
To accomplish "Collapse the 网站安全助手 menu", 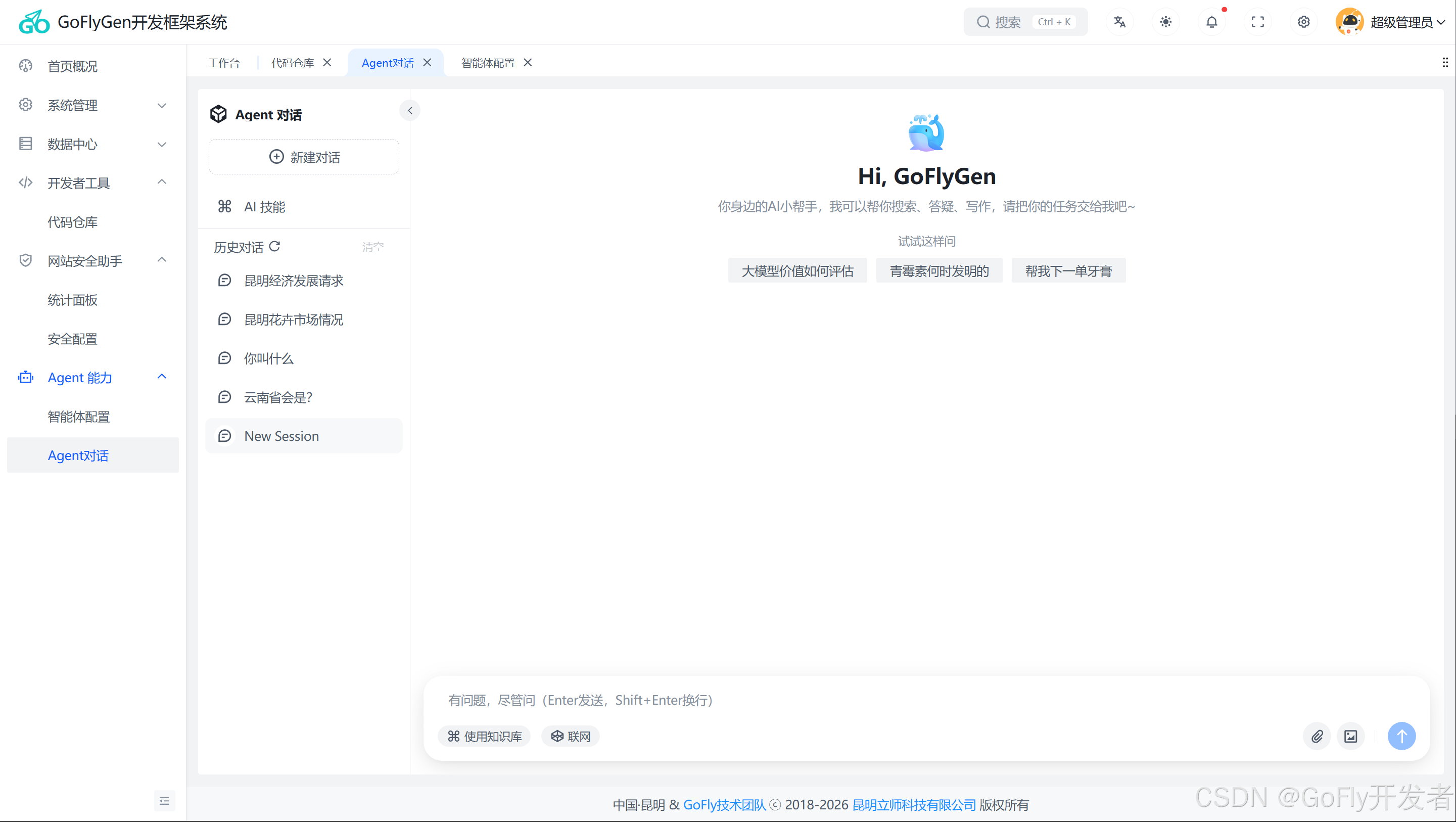I will [x=92, y=261].
